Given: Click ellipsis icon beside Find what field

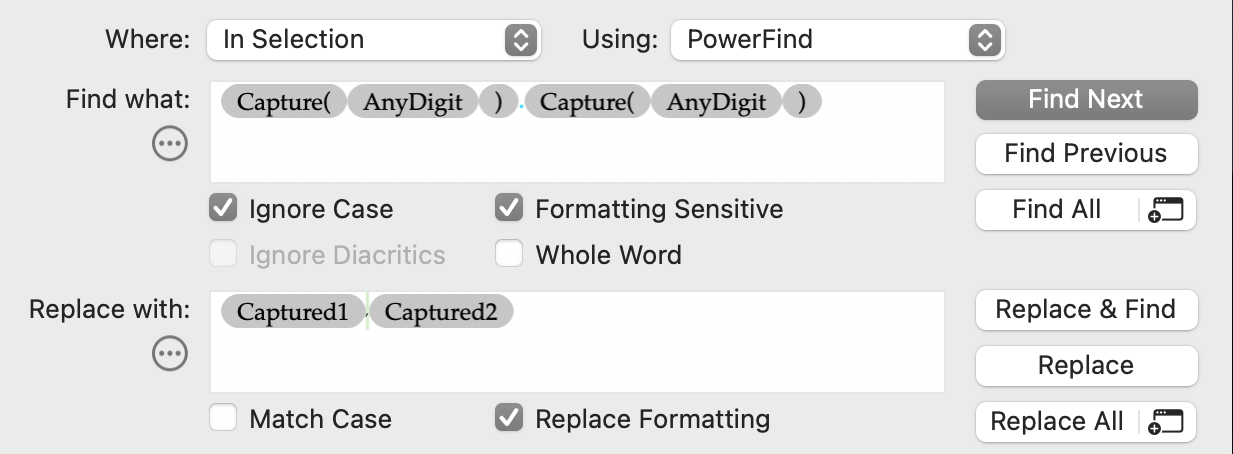Looking at the screenshot, I should 169,146.
